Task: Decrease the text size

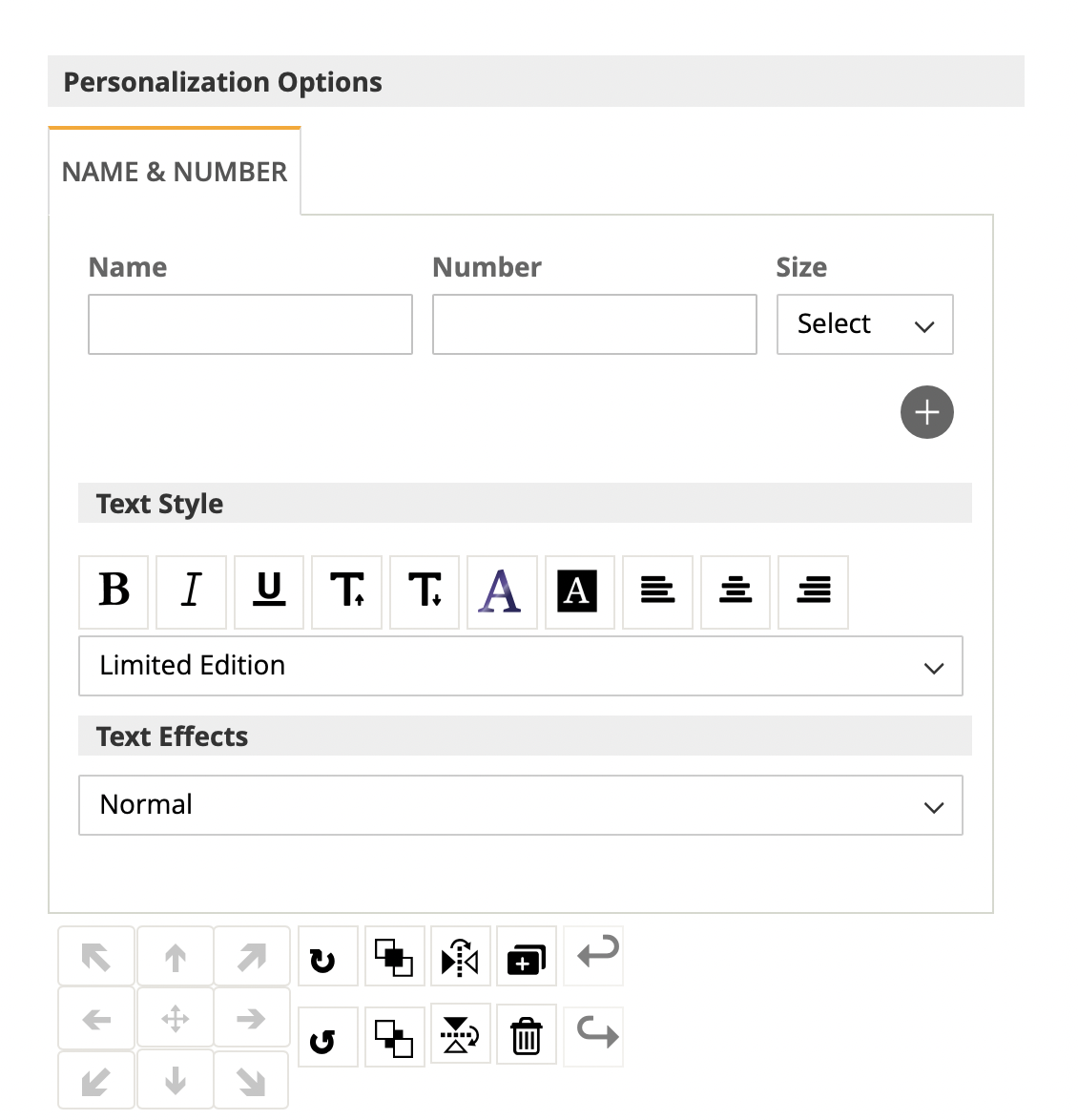Action: pos(425,592)
